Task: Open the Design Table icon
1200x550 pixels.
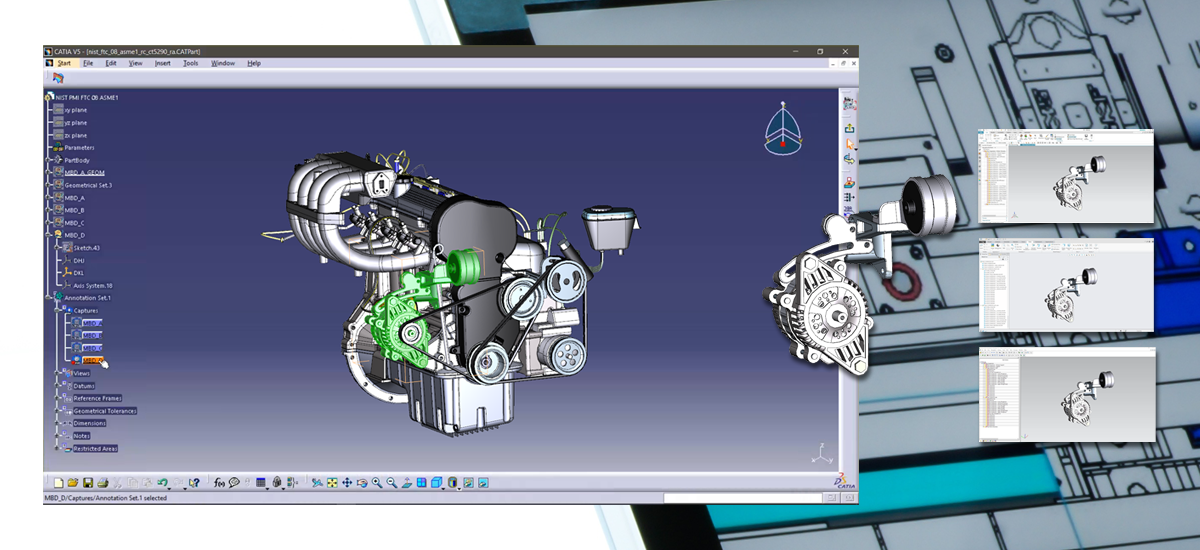Action: point(260,483)
